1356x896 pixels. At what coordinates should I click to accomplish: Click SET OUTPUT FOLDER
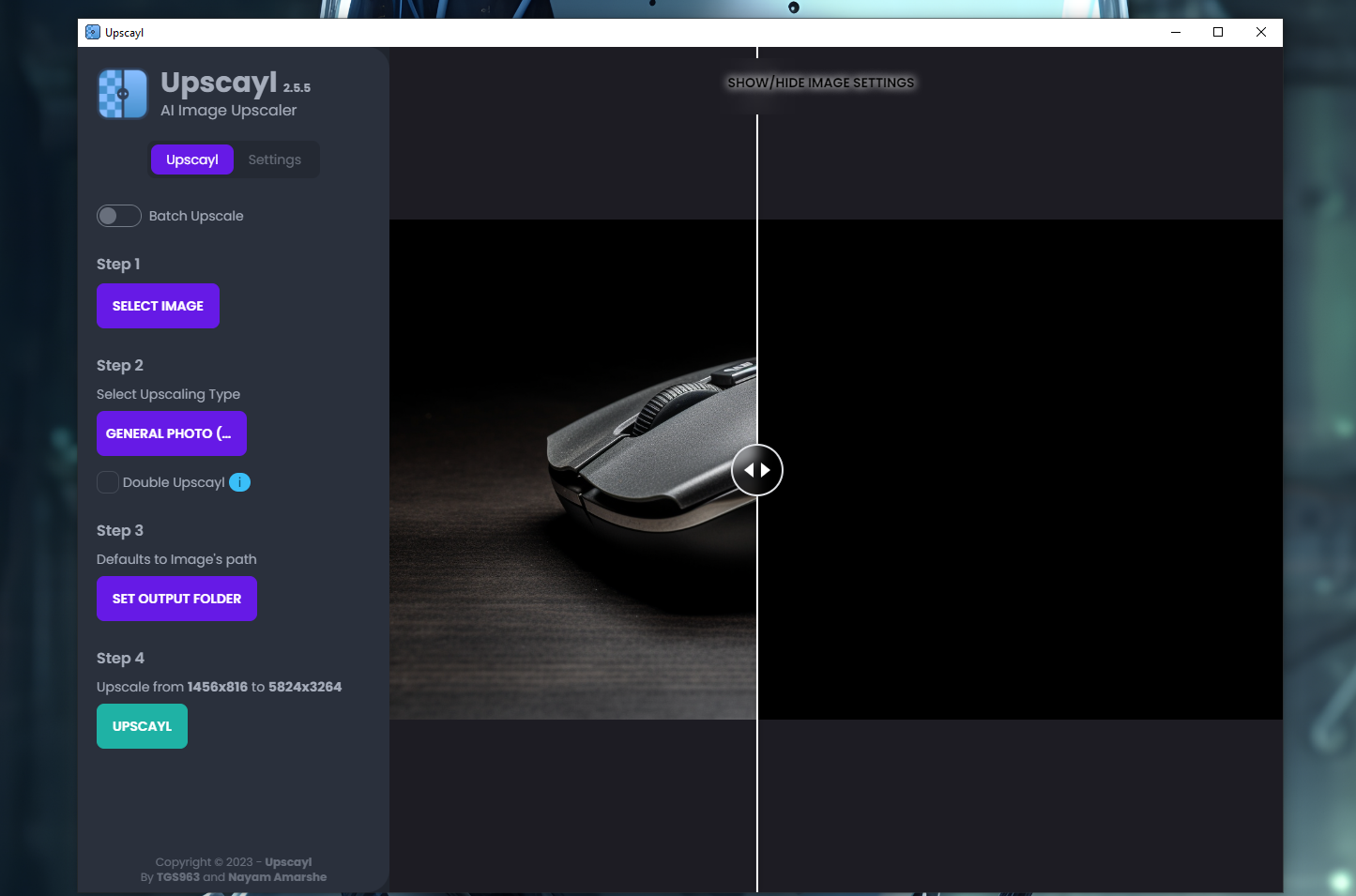176,599
